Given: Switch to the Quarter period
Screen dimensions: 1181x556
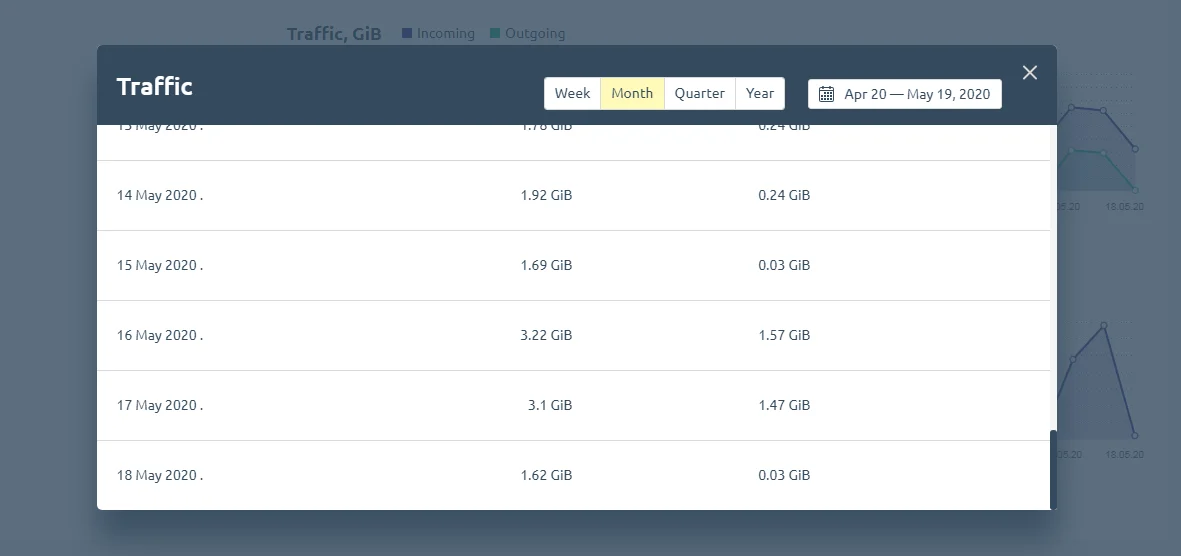Looking at the screenshot, I should pos(700,93).
